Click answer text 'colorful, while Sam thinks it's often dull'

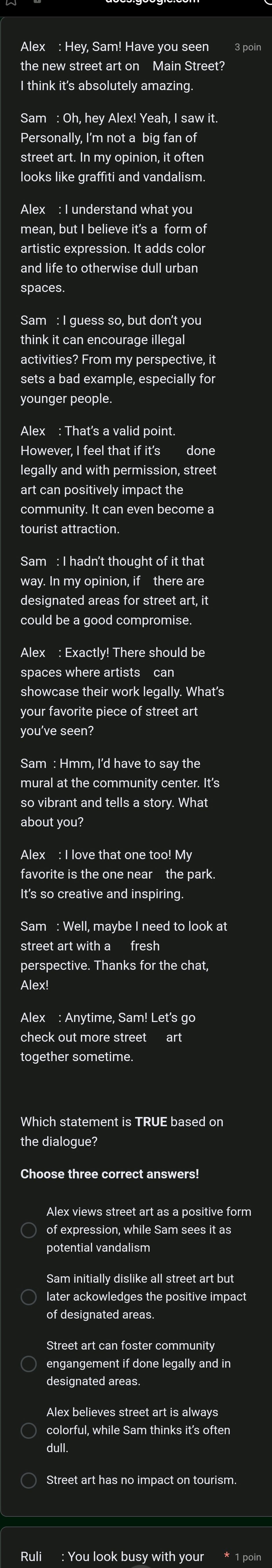pyautogui.click(x=138, y=1430)
